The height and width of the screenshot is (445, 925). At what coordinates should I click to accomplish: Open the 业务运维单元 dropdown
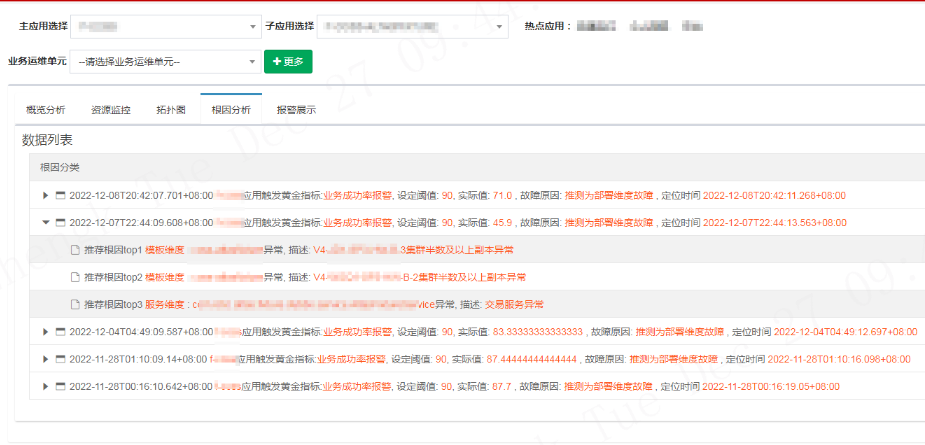tap(165, 62)
